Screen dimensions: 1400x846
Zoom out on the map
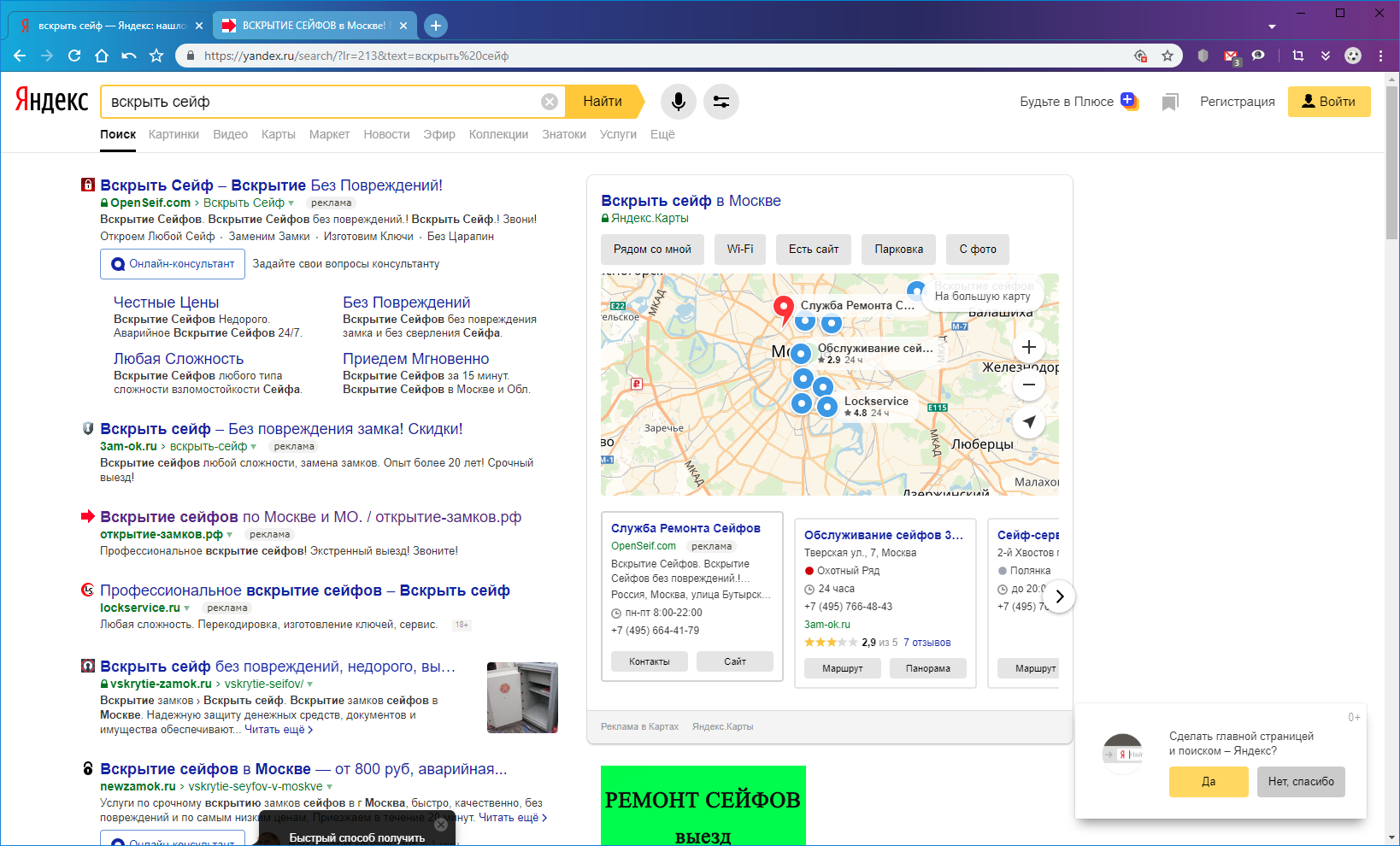pyautogui.click(x=1029, y=385)
